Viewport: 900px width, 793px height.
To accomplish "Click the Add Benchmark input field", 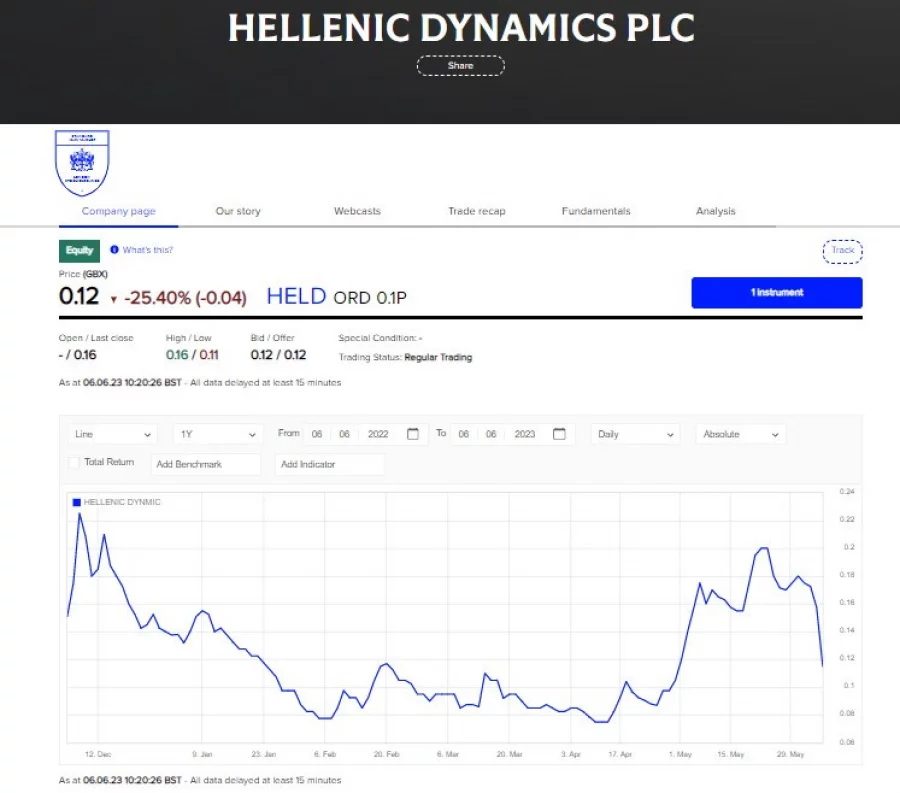I will [205, 463].
